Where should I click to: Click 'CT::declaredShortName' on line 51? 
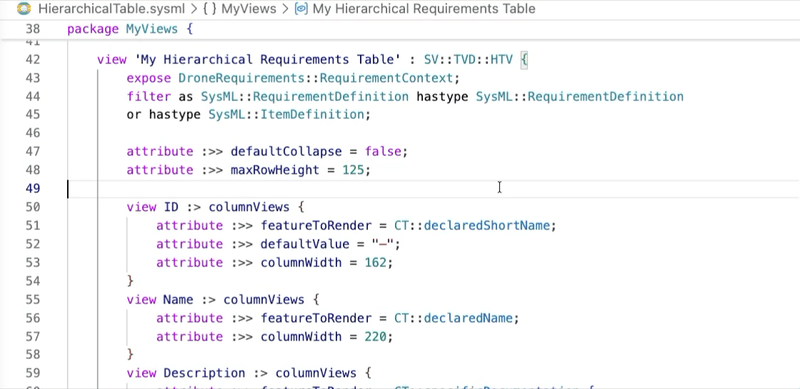[472, 225]
